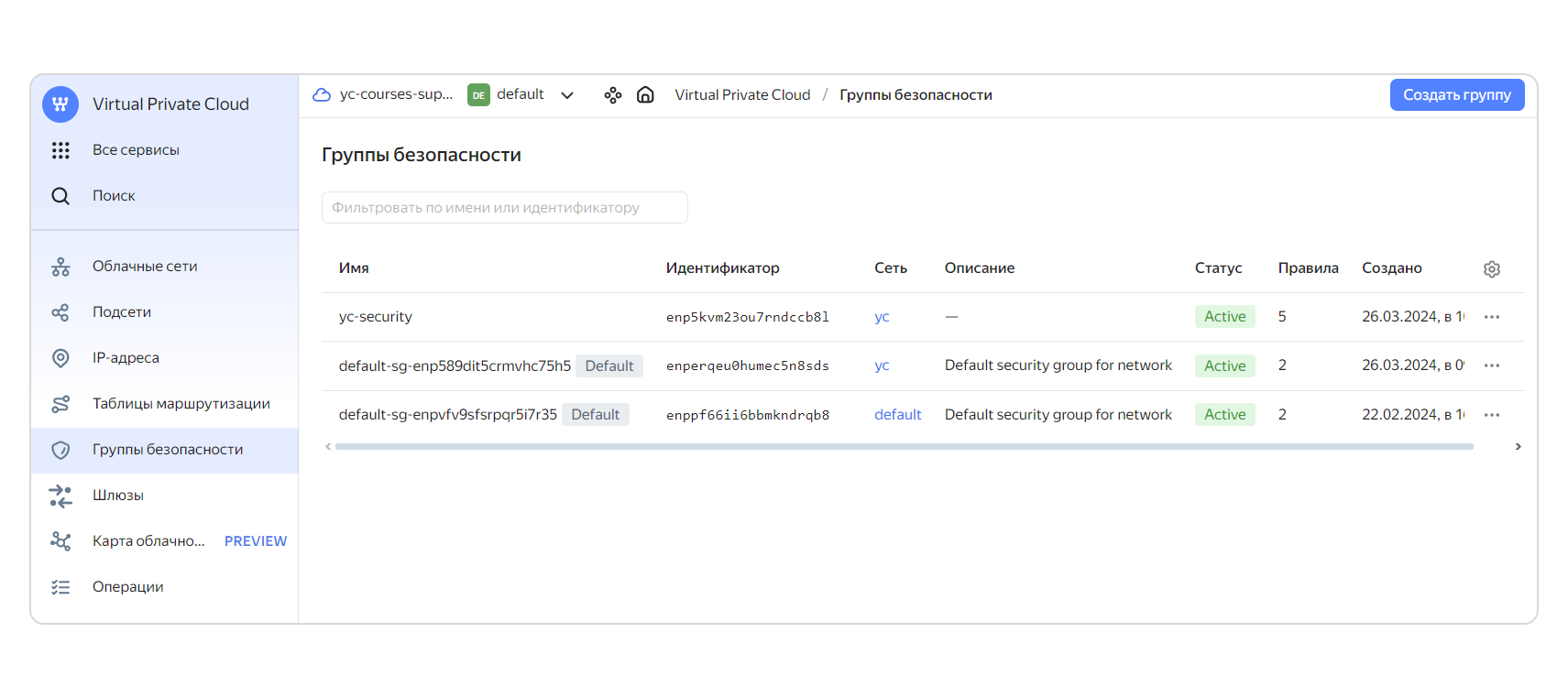The image size is (1568, 698).
Task: Click the routing tables sidebar icon
Action: click(60, 404)
